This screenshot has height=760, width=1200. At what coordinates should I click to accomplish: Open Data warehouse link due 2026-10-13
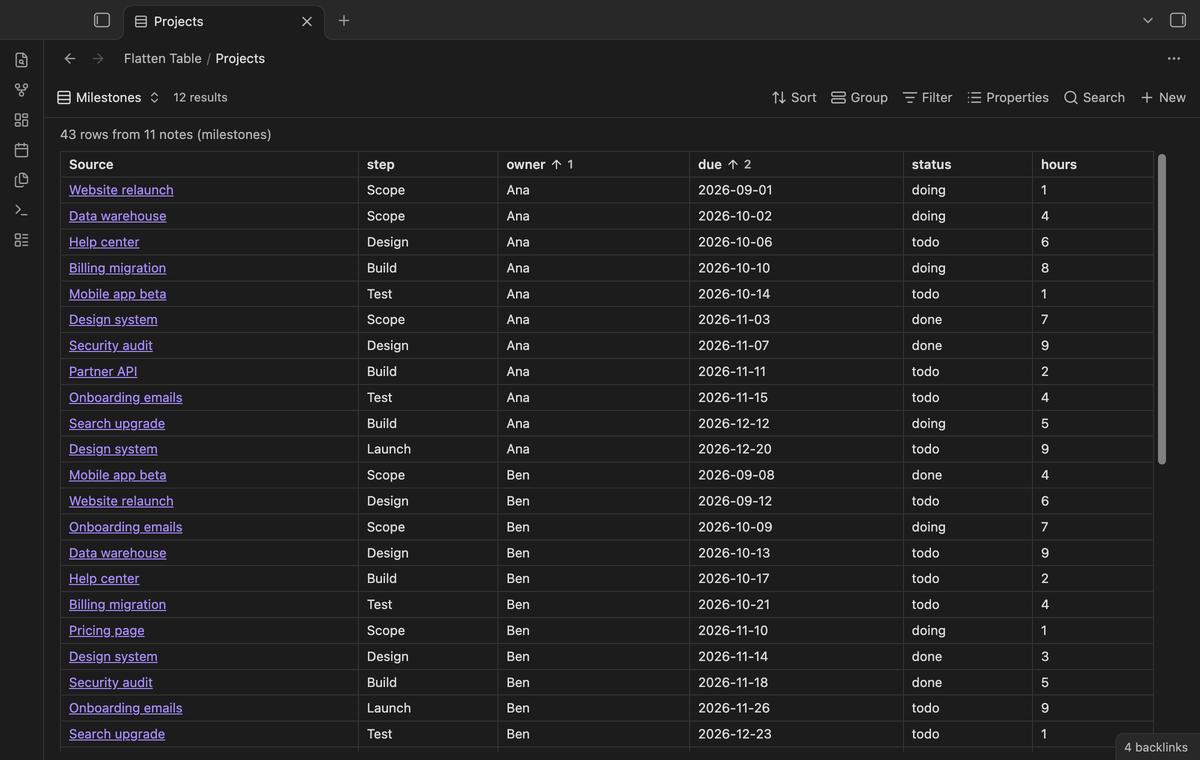pos(117,553)
